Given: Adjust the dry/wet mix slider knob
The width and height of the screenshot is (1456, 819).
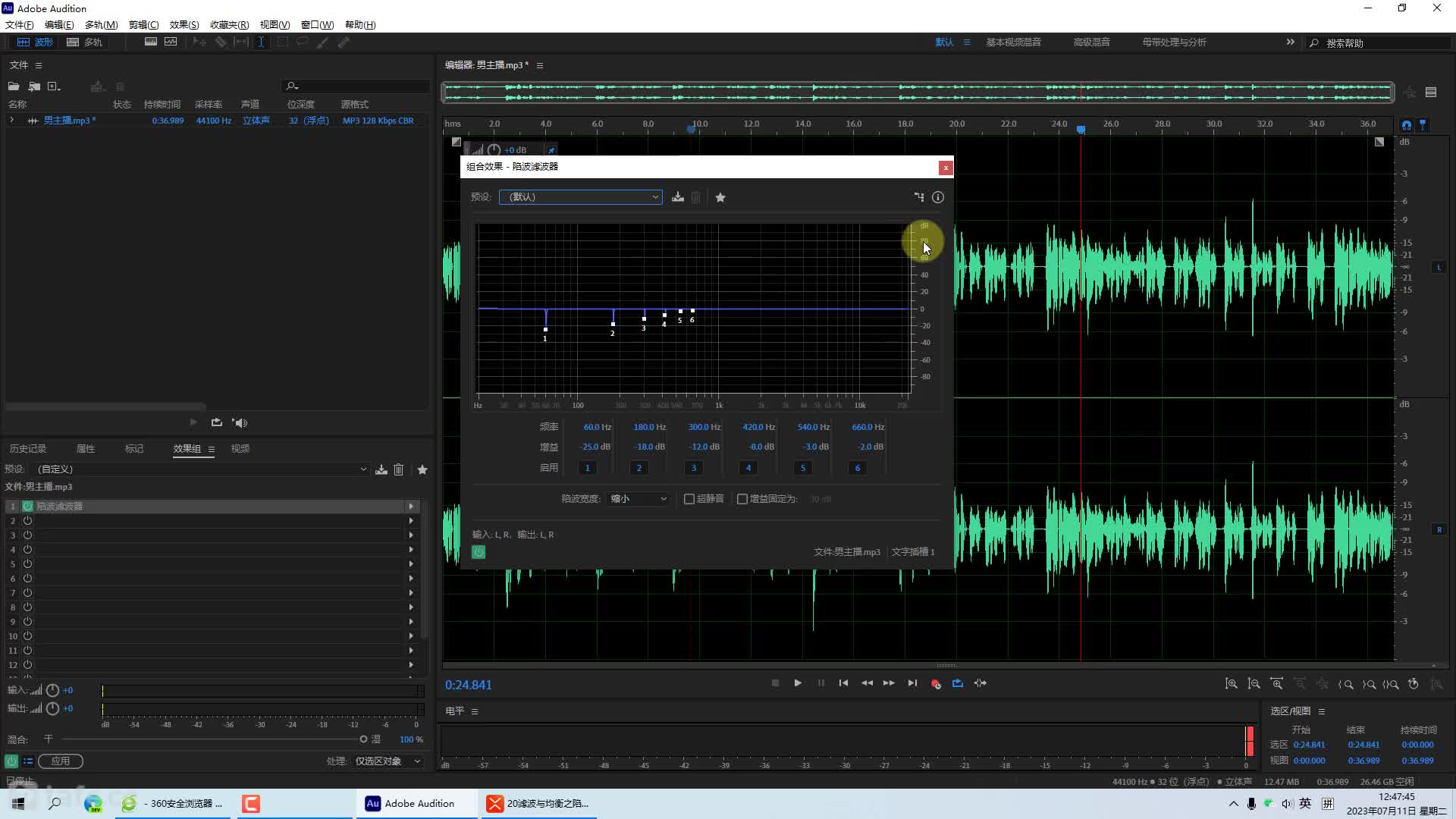Looking at the screenshot, I should click(x=363, y=739).
